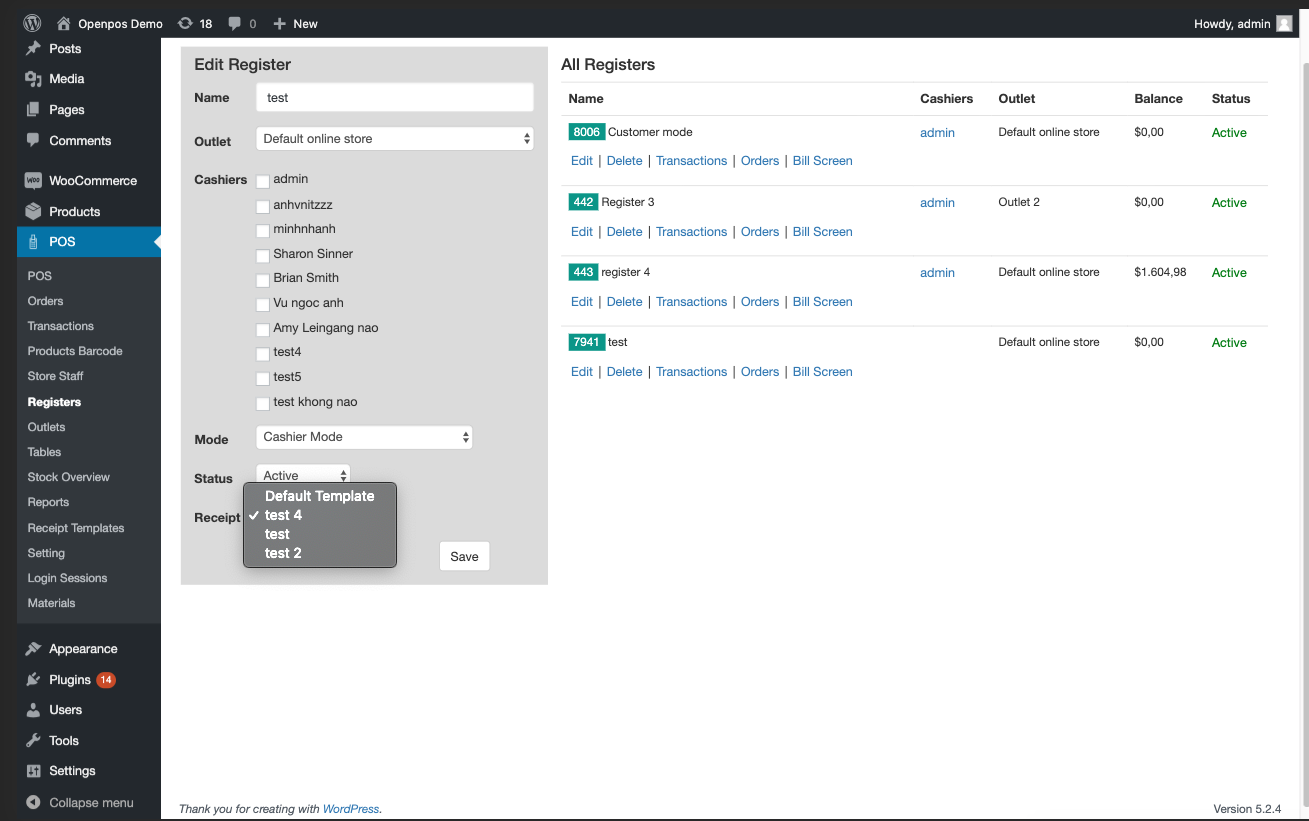Enable the Sharon Sinner cashier checkbox

click(x=263, y=256)
